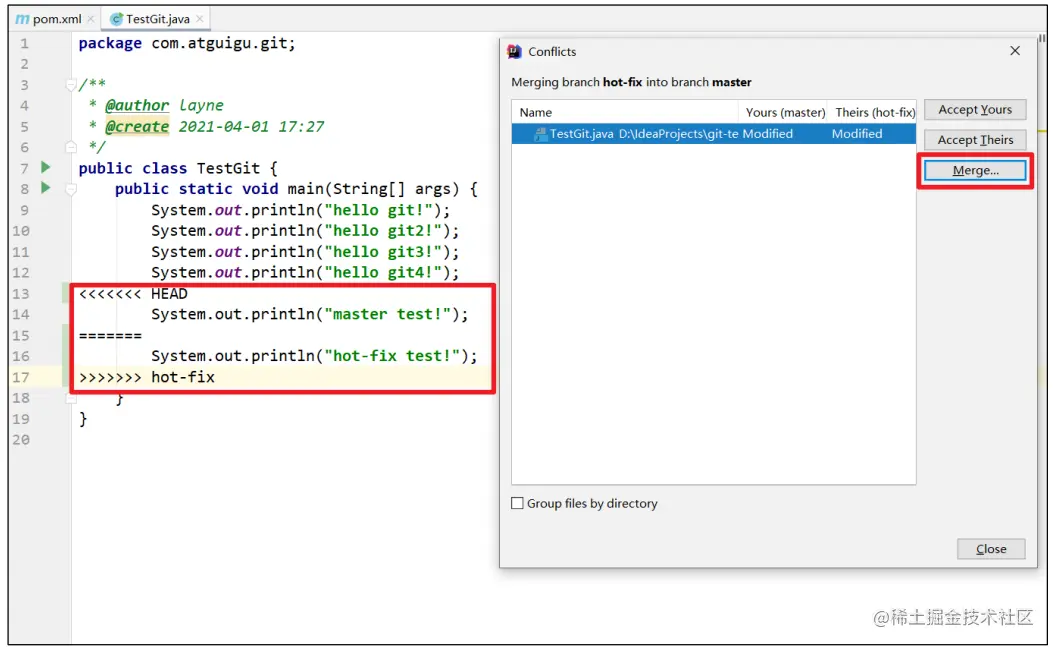Image resolution: width=1053 pixels, height=647 pixels.
Task: Click the "hot-fix test!" println line
Action: (x=314, y=356)
